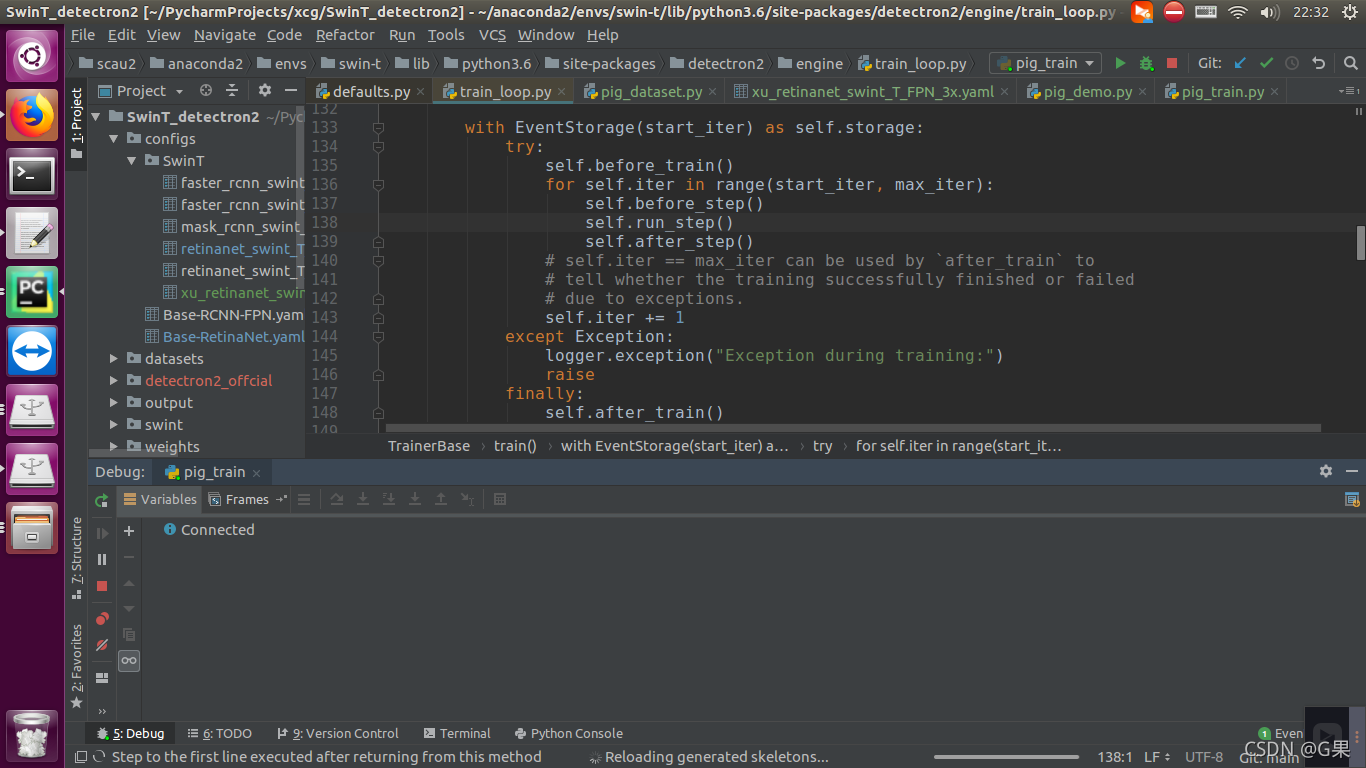Rerun pig_train with the green rerun icon

click(101, 499)
